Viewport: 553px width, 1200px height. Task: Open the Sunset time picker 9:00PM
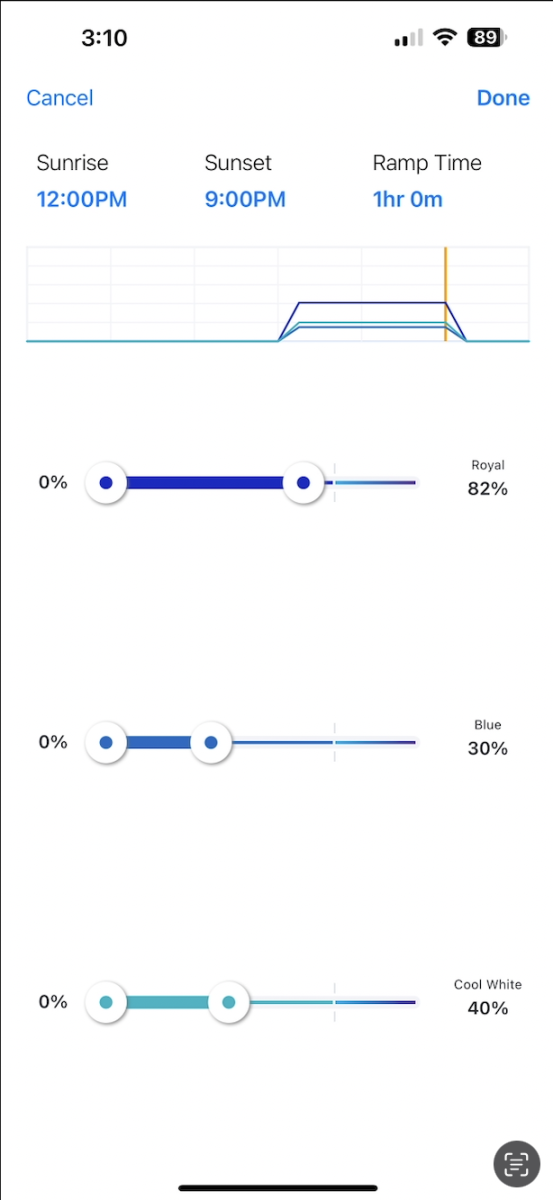[245, 199]
